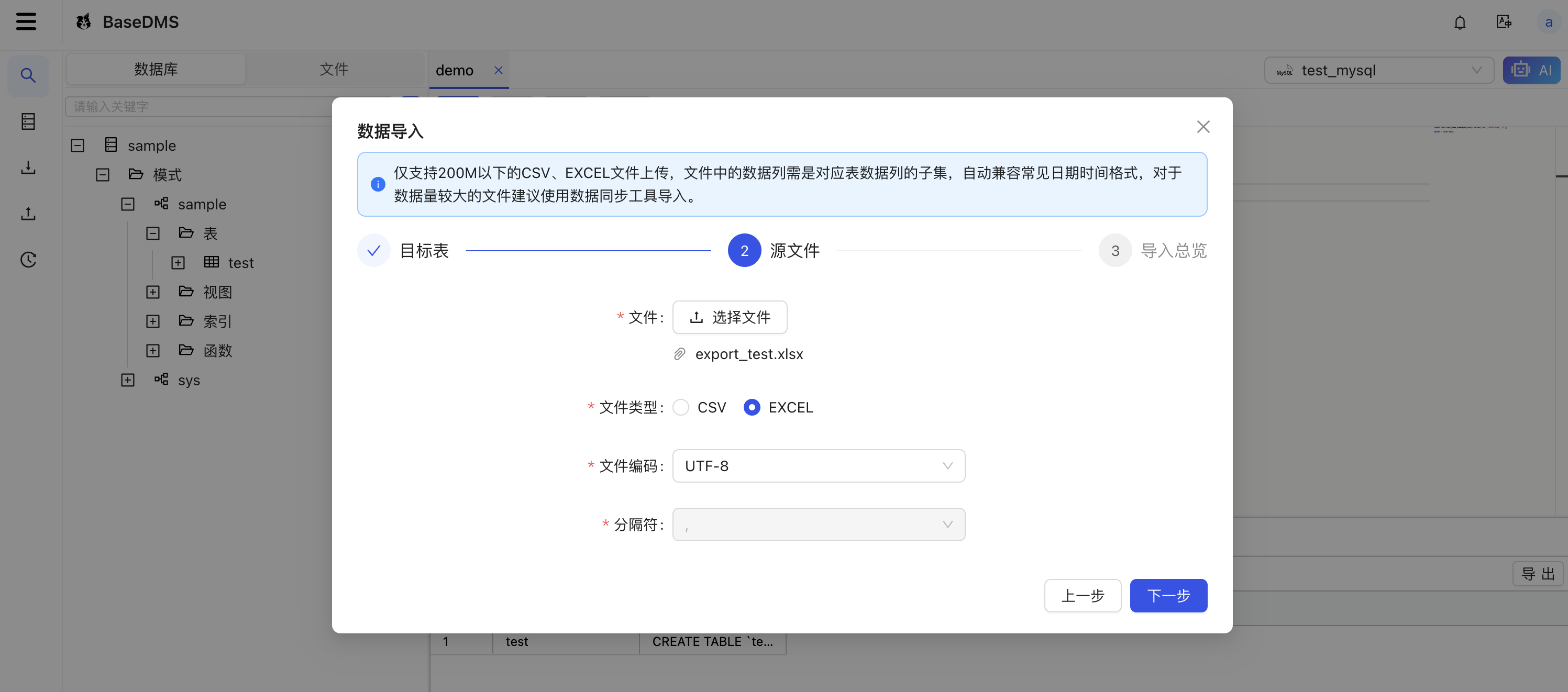
Task: Open the language translate icon
Action: click(x=1504, y=22)
